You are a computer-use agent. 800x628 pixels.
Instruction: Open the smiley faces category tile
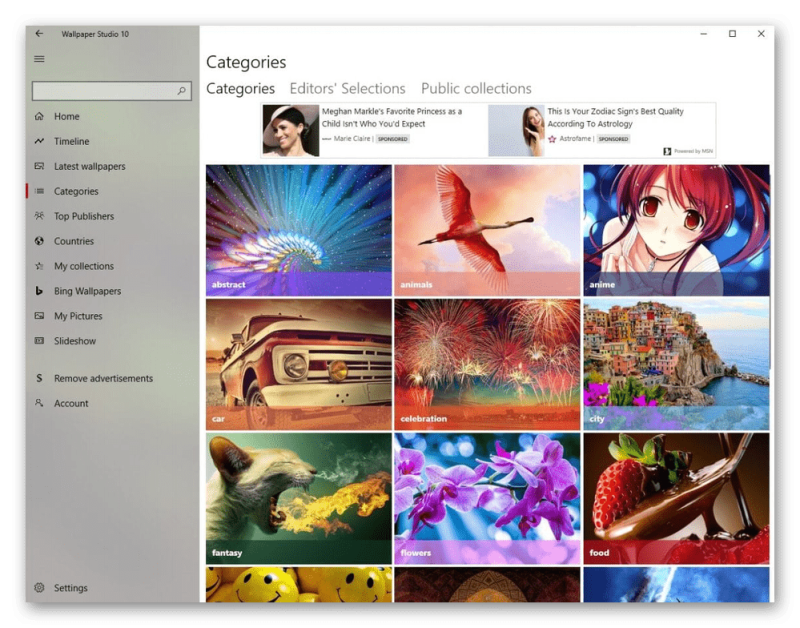point(299,585)
